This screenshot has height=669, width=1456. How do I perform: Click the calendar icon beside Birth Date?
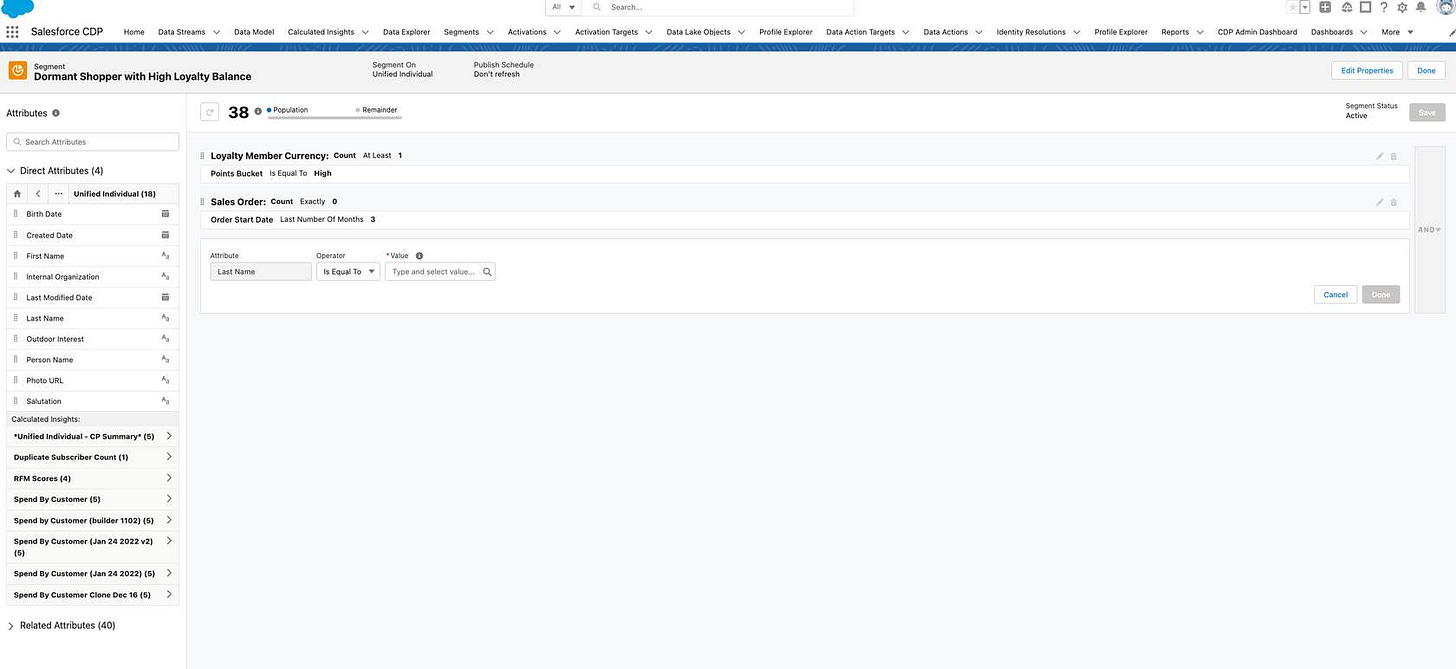(x=164, y=213)
